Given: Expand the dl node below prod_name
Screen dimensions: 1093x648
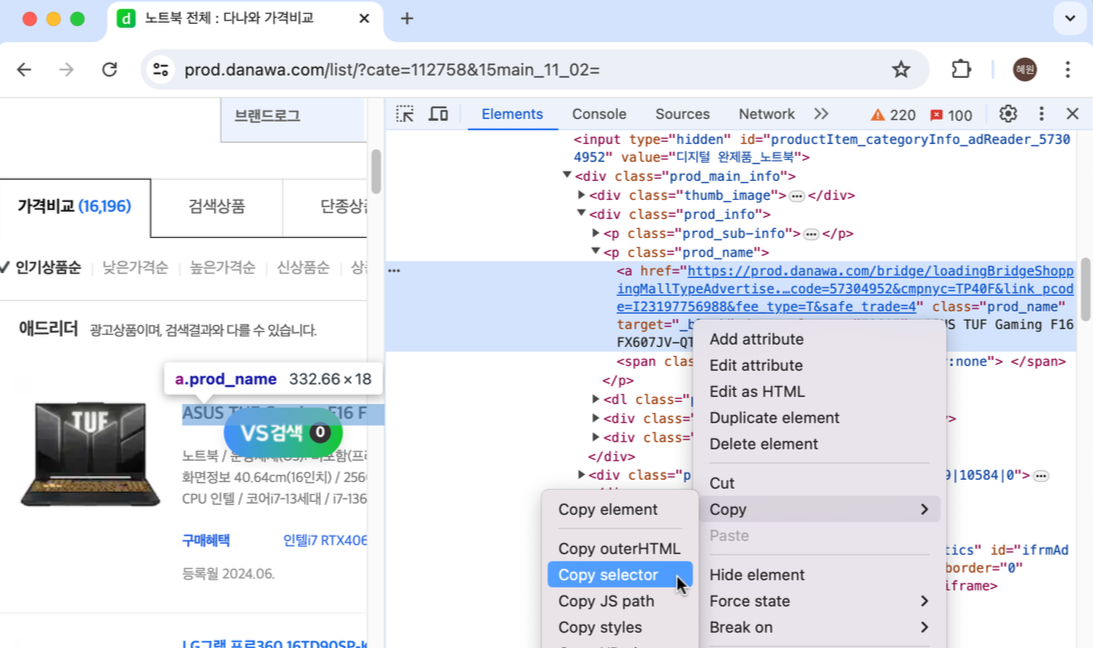Looking at the screenshot, I should [595, 399].
